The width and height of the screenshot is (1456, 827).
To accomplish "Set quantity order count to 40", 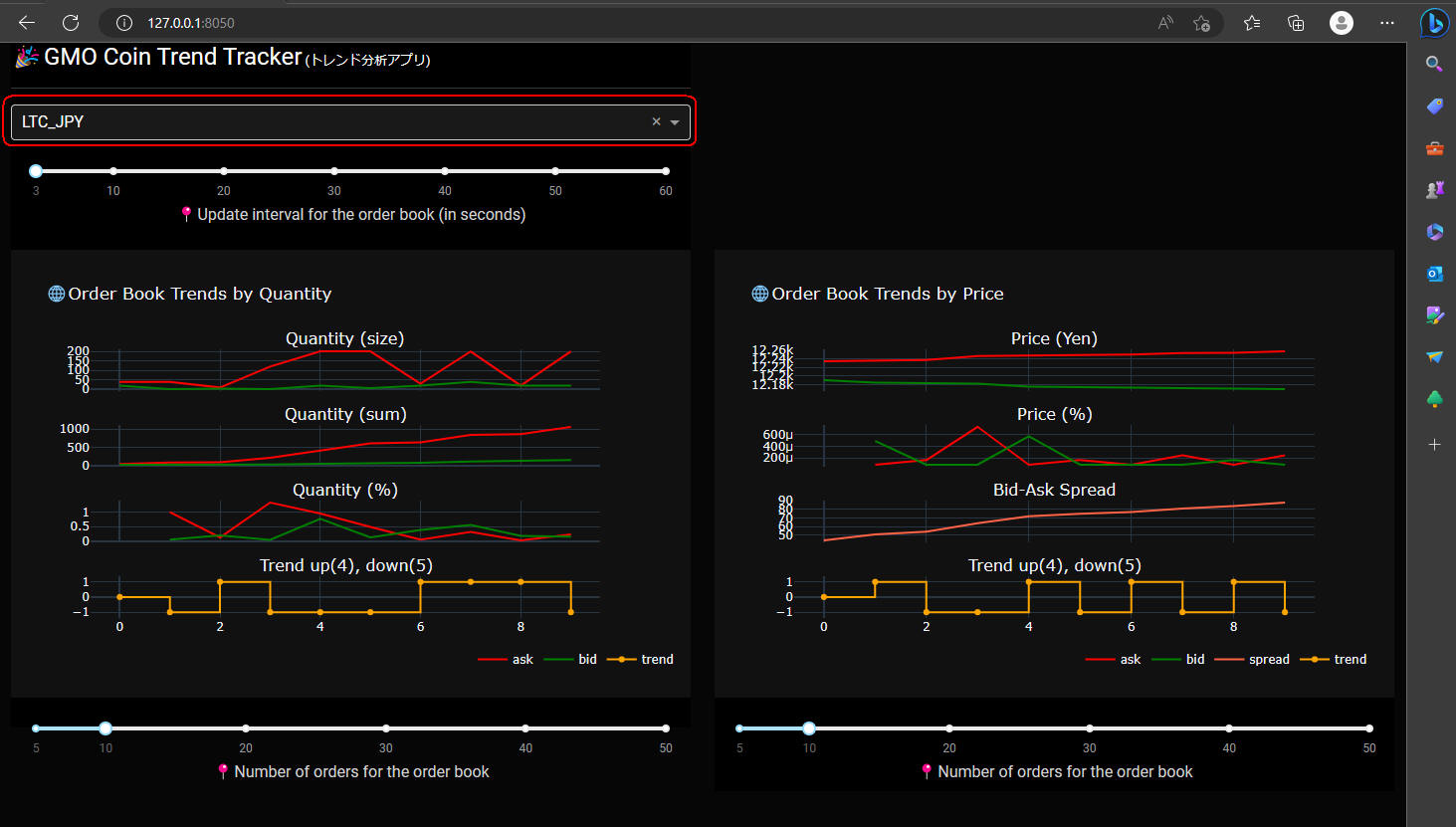I will 525,728.
